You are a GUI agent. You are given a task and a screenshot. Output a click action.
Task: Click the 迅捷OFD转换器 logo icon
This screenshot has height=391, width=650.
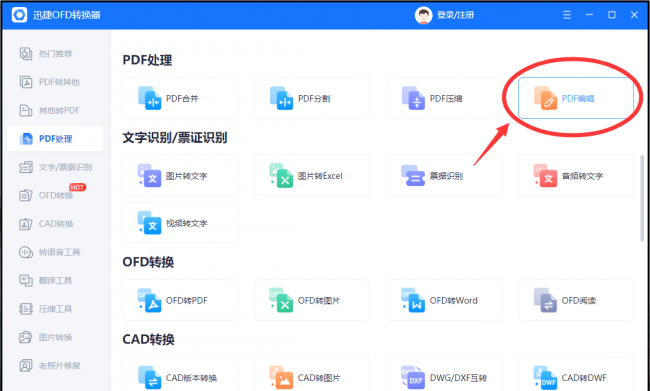point(19,15)
